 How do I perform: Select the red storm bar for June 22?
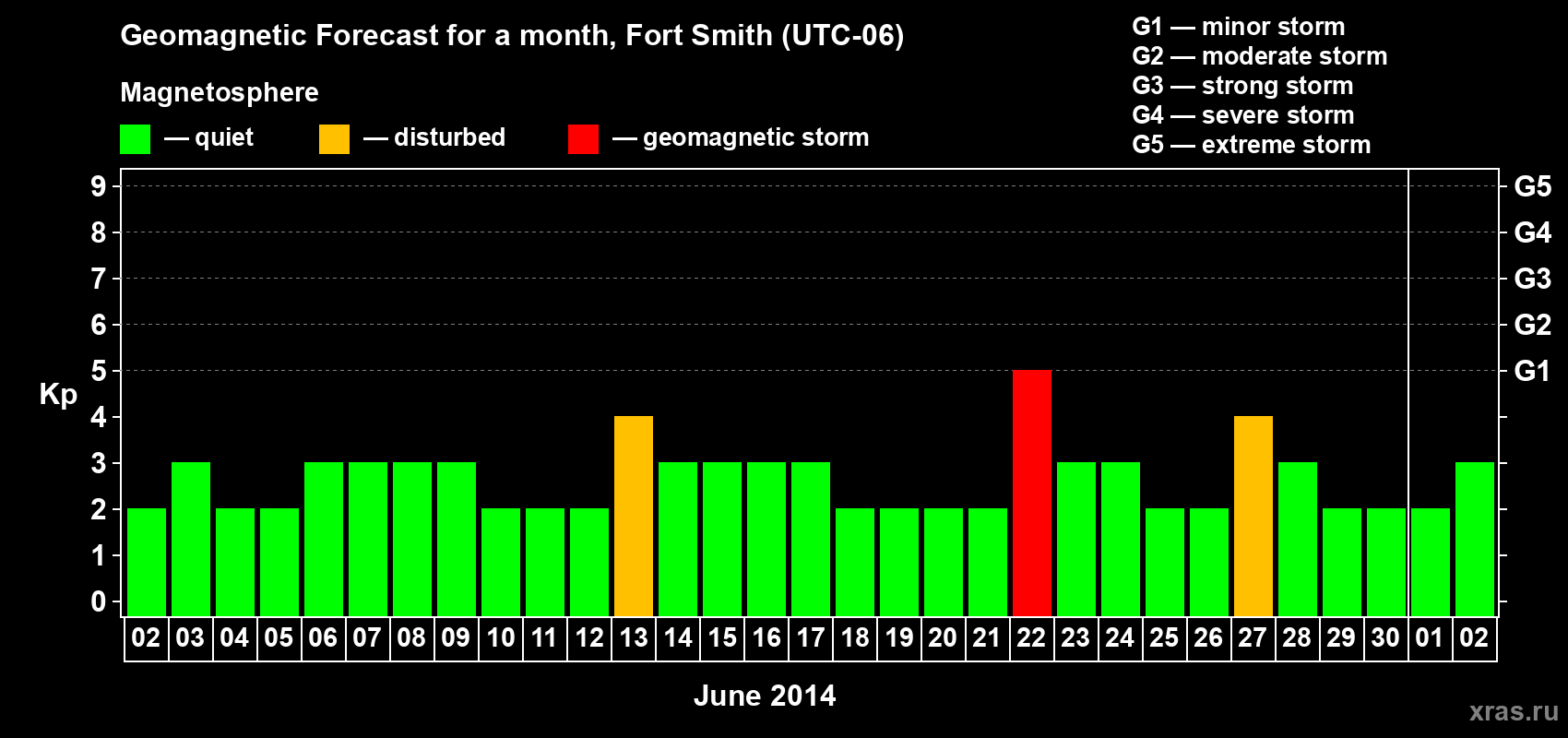tap(1031, 493)
